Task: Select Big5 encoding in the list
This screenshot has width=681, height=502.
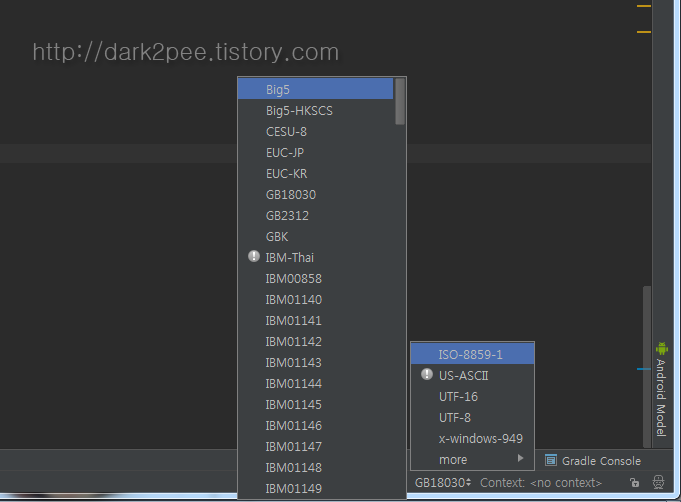Action: point(315,89)
